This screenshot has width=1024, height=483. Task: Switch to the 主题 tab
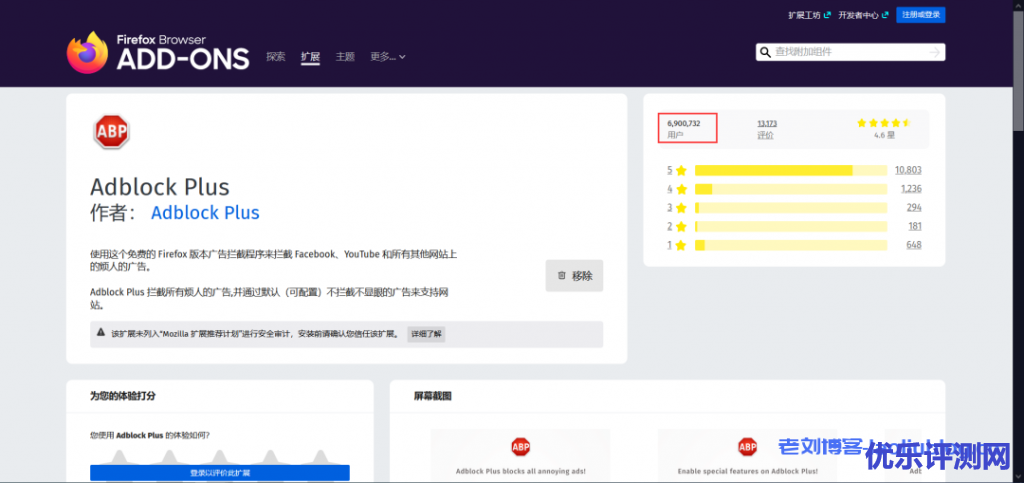[345, 57]
